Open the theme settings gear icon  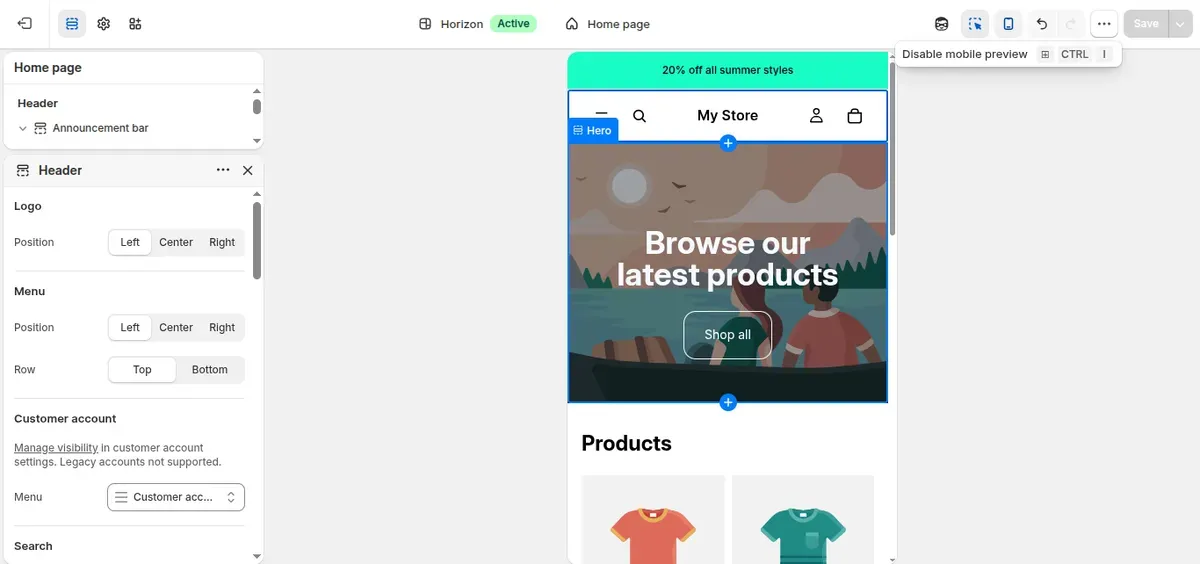click(104, 23)
